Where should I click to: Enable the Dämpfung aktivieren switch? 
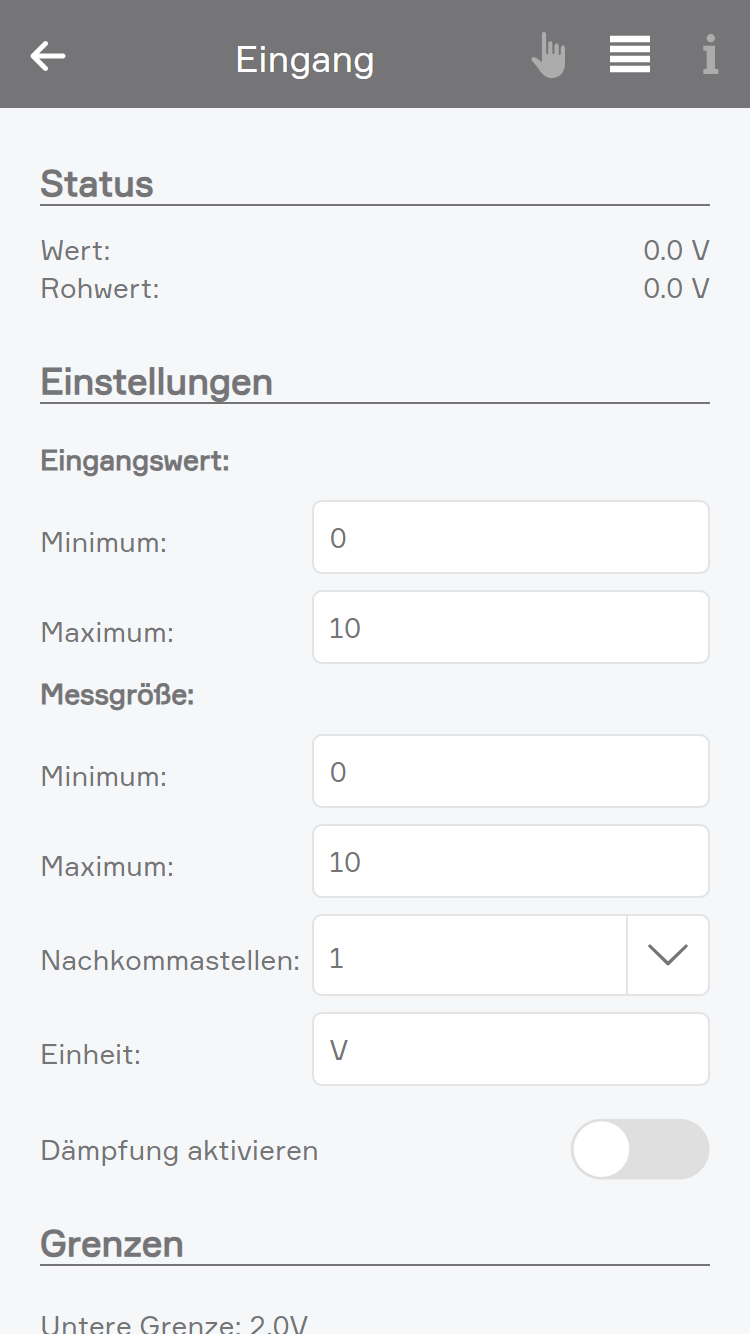[x=640, y=1149]
